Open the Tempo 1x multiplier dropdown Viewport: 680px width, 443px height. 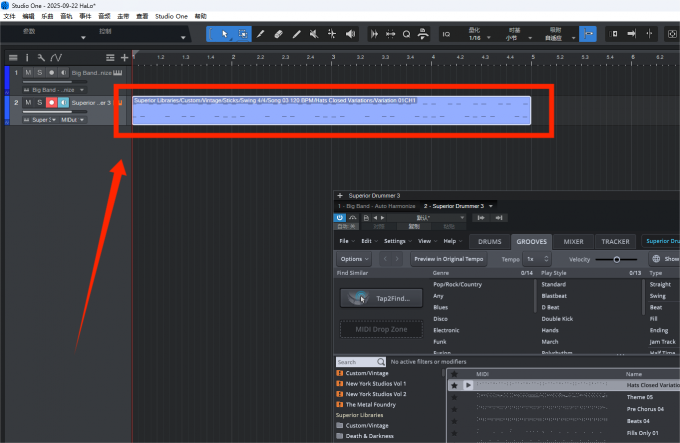532,259
